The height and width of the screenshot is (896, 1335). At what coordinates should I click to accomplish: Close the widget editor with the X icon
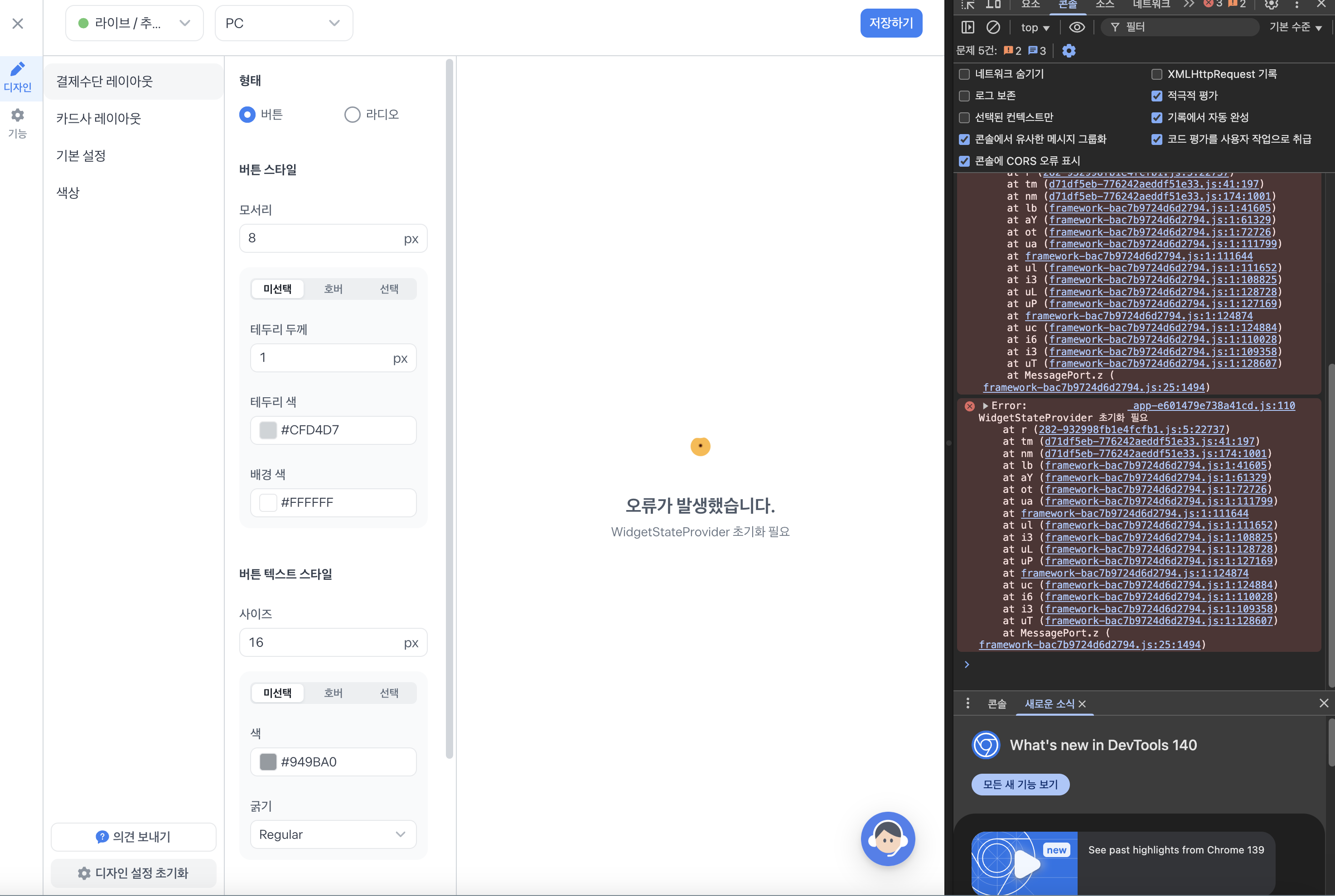pos(18,24)
